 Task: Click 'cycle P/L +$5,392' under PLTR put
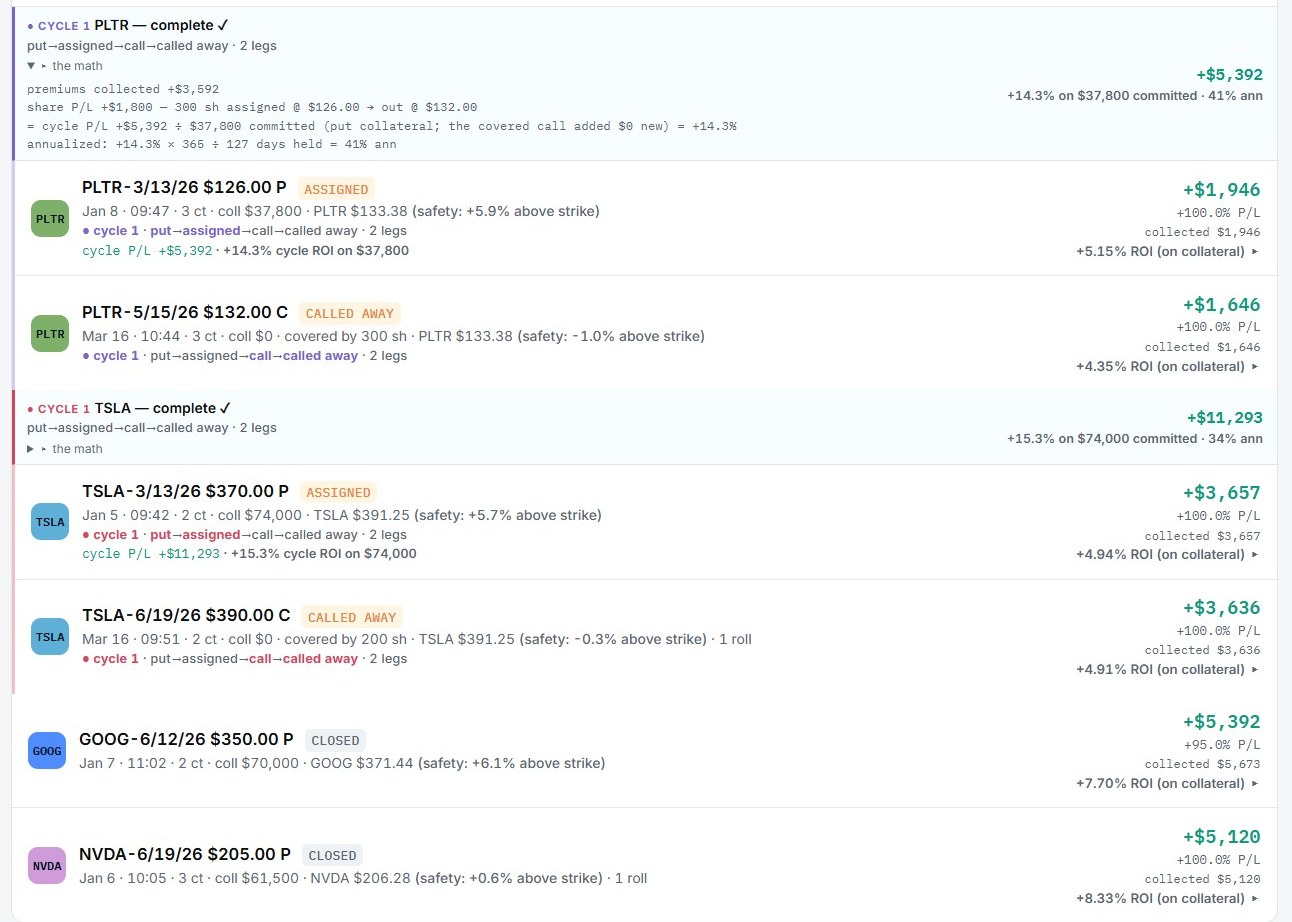(x=147, y=250)
